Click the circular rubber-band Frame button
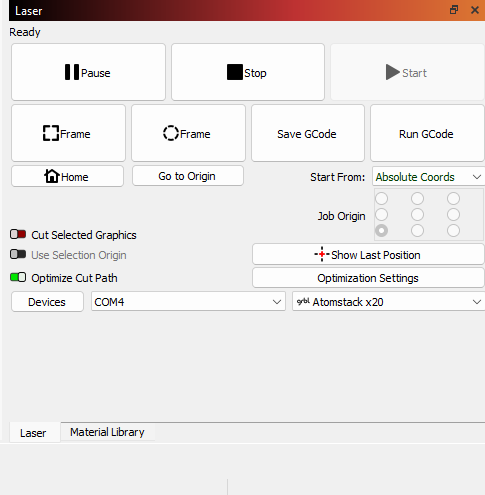485x495 pixels. coord(188,133)
